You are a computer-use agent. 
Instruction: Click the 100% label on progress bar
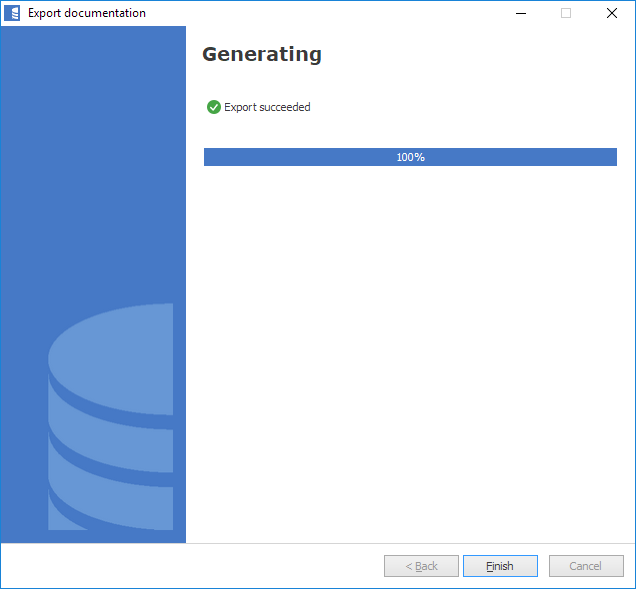click(410, 157)
